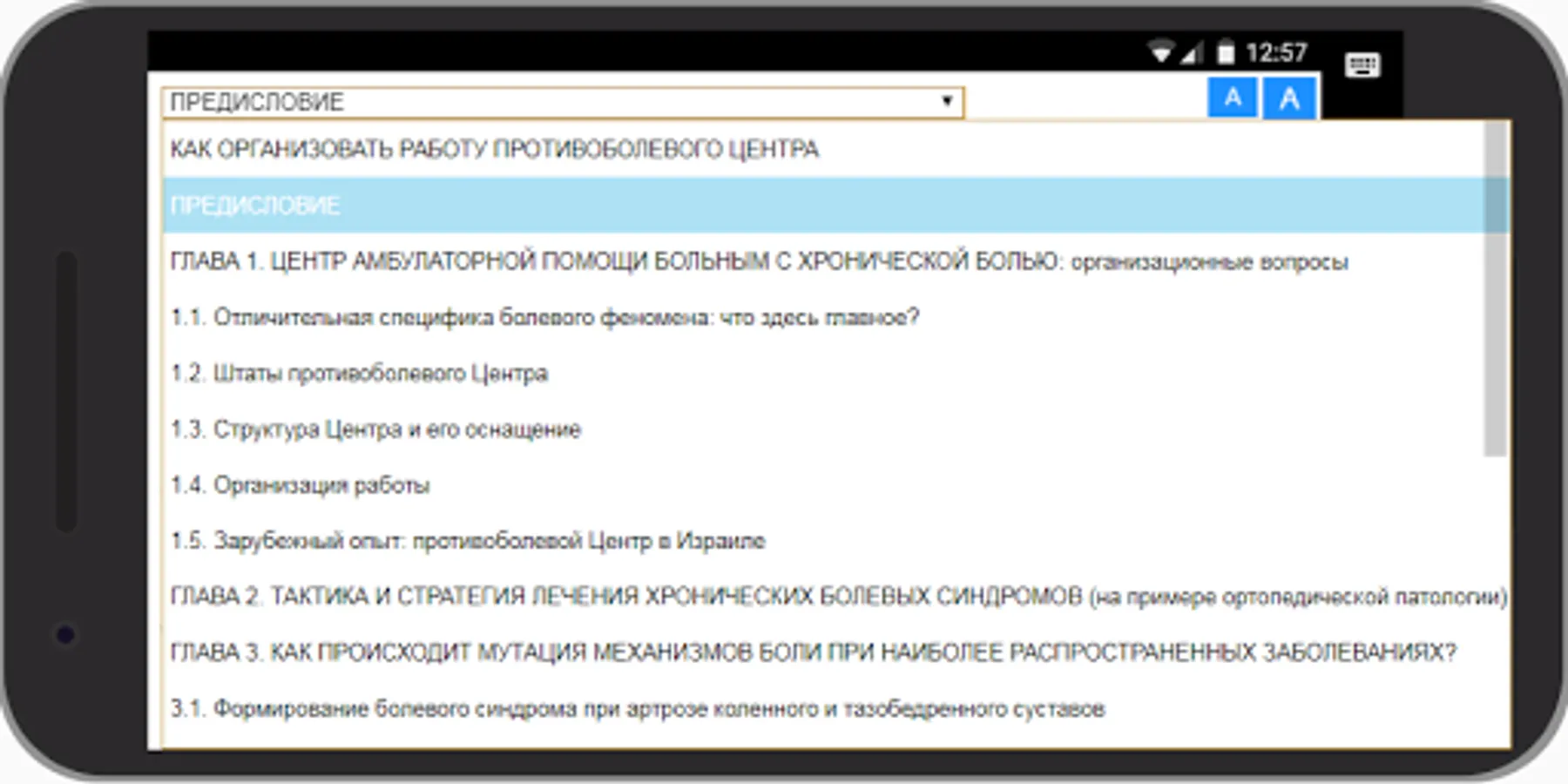This screenshot has width=1568, height=784.
Task: Choose ГЛАВА 3. КАК ПРОИСХОДИТ МУТАЦИЯ МЕХАНИЗМОВ БОЛИ
Action: click(836, 652)
